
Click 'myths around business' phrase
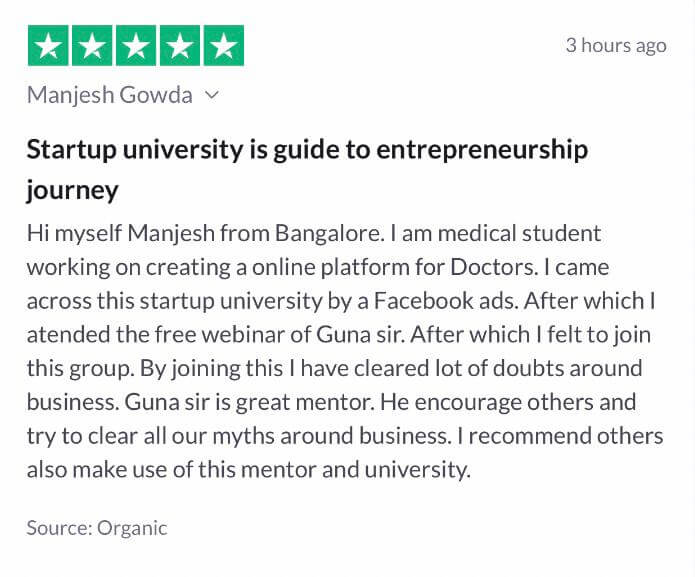(x=331, y=436)
